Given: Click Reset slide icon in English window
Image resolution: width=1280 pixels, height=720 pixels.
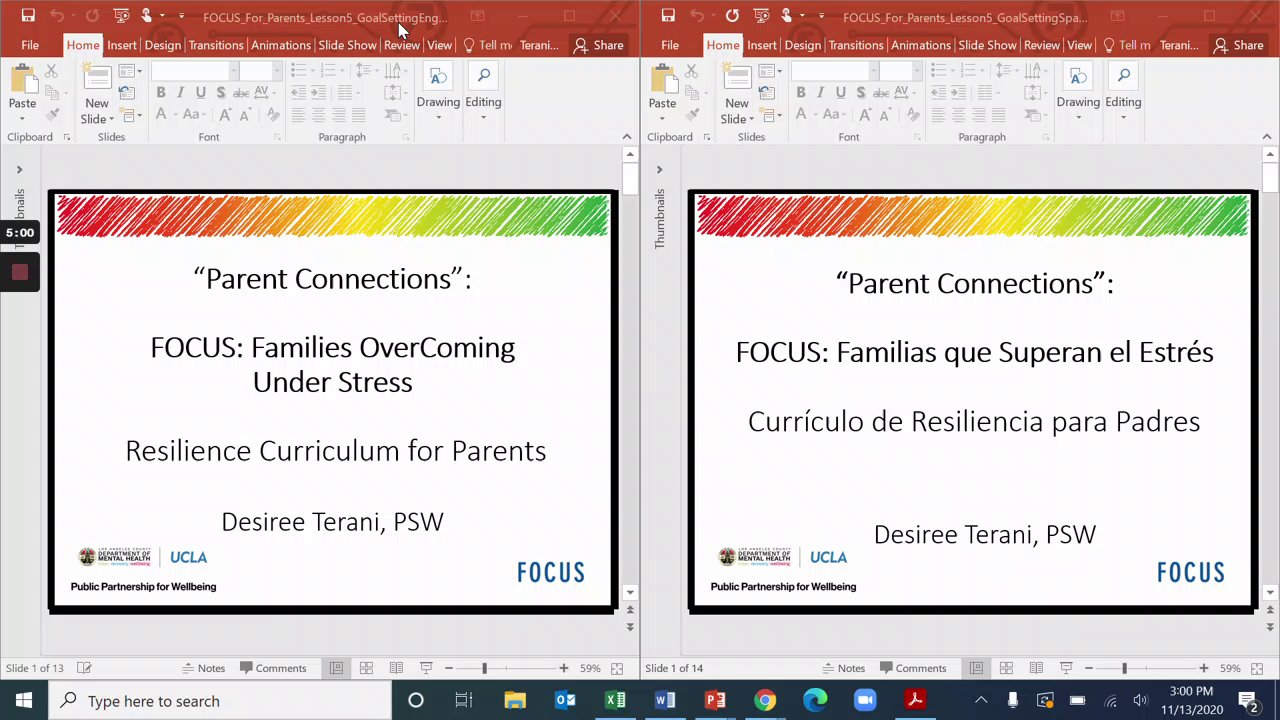Looking at the screenshot, I should click(x=127, y=93).
